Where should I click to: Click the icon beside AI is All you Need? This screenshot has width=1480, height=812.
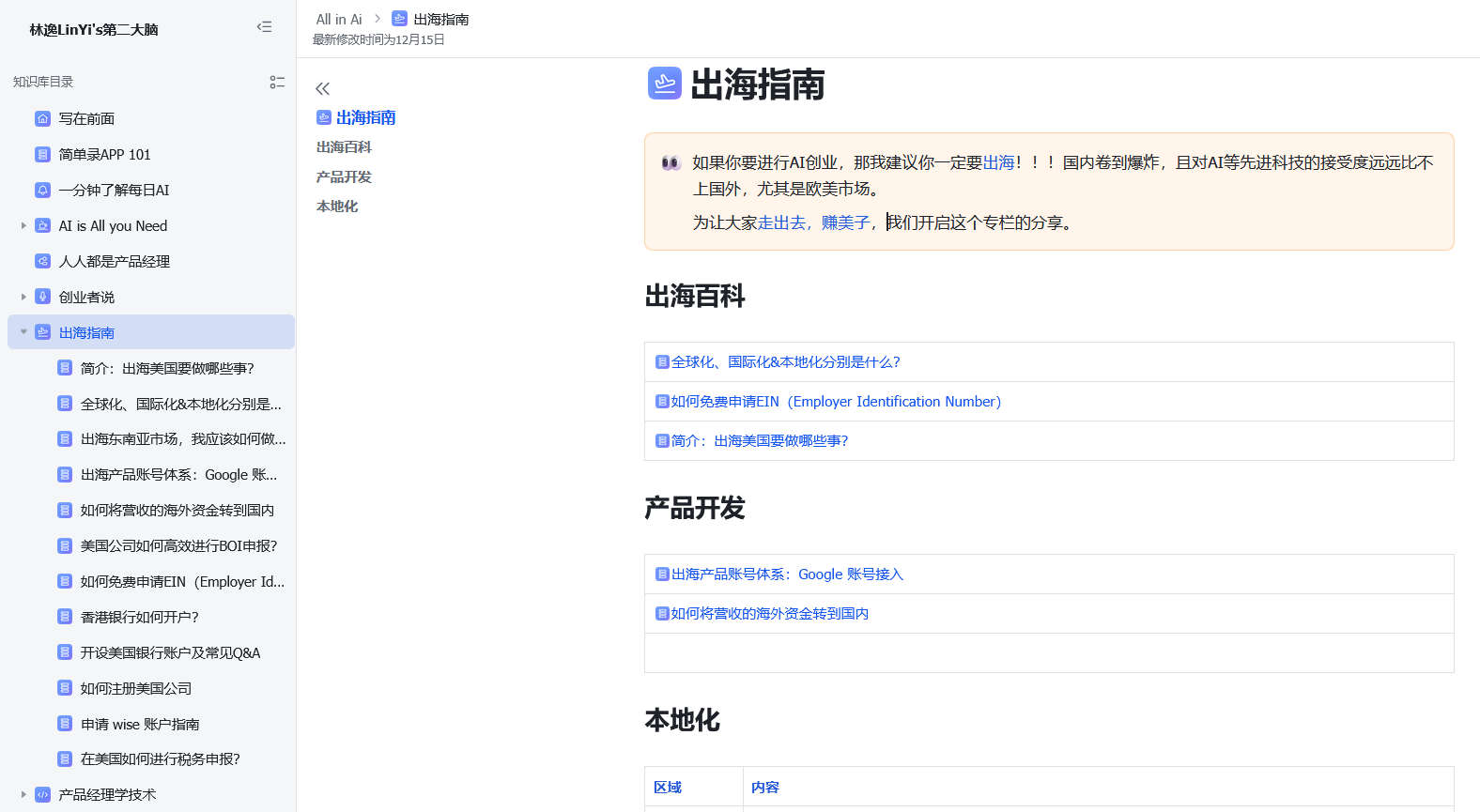(42, 225)
